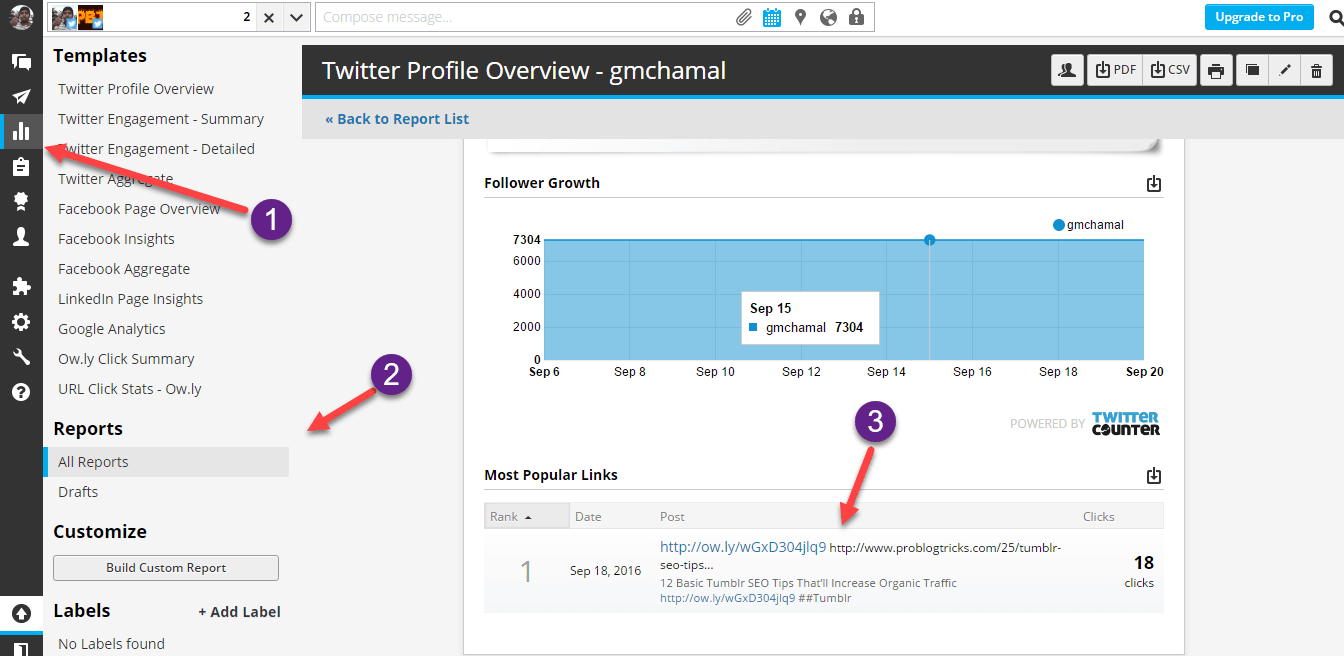1344x656 pixels.
Task: Sort the table by the Clicks column
Action: coord(1099,516)
